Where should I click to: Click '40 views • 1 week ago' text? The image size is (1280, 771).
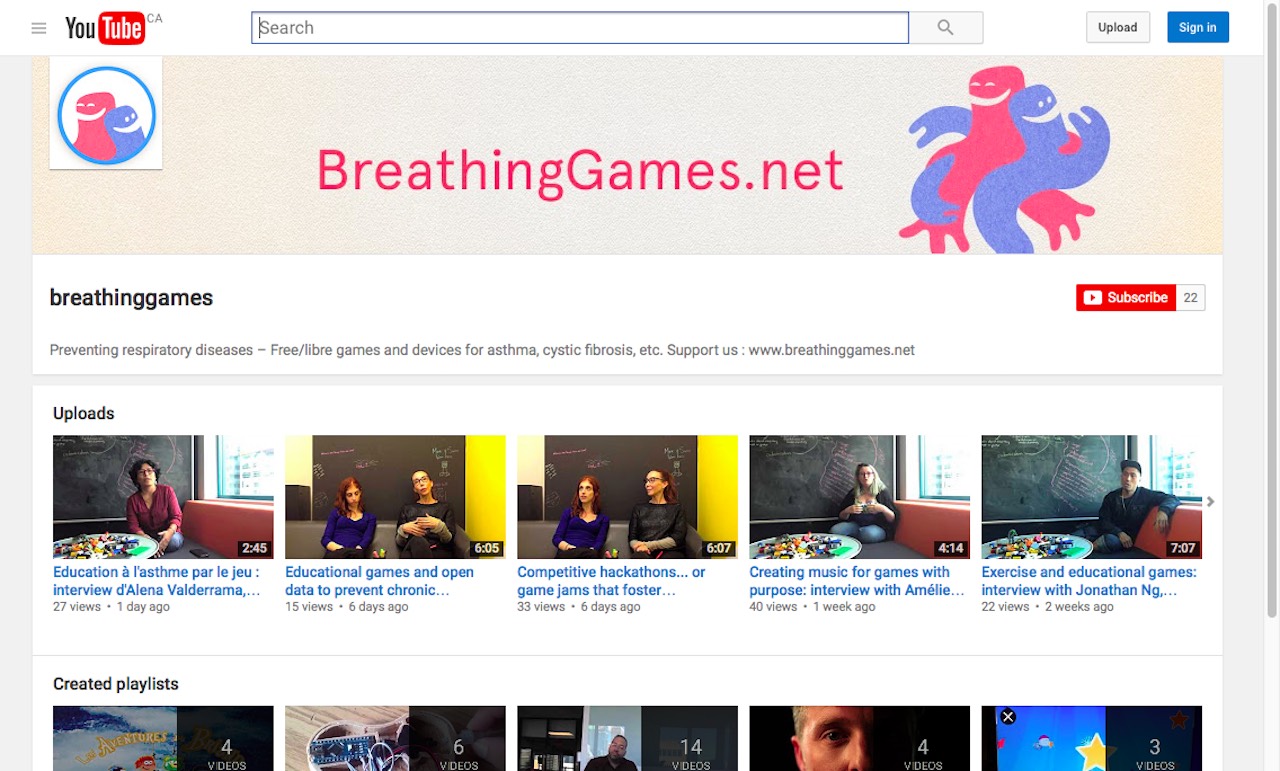(x=812, y=607)
